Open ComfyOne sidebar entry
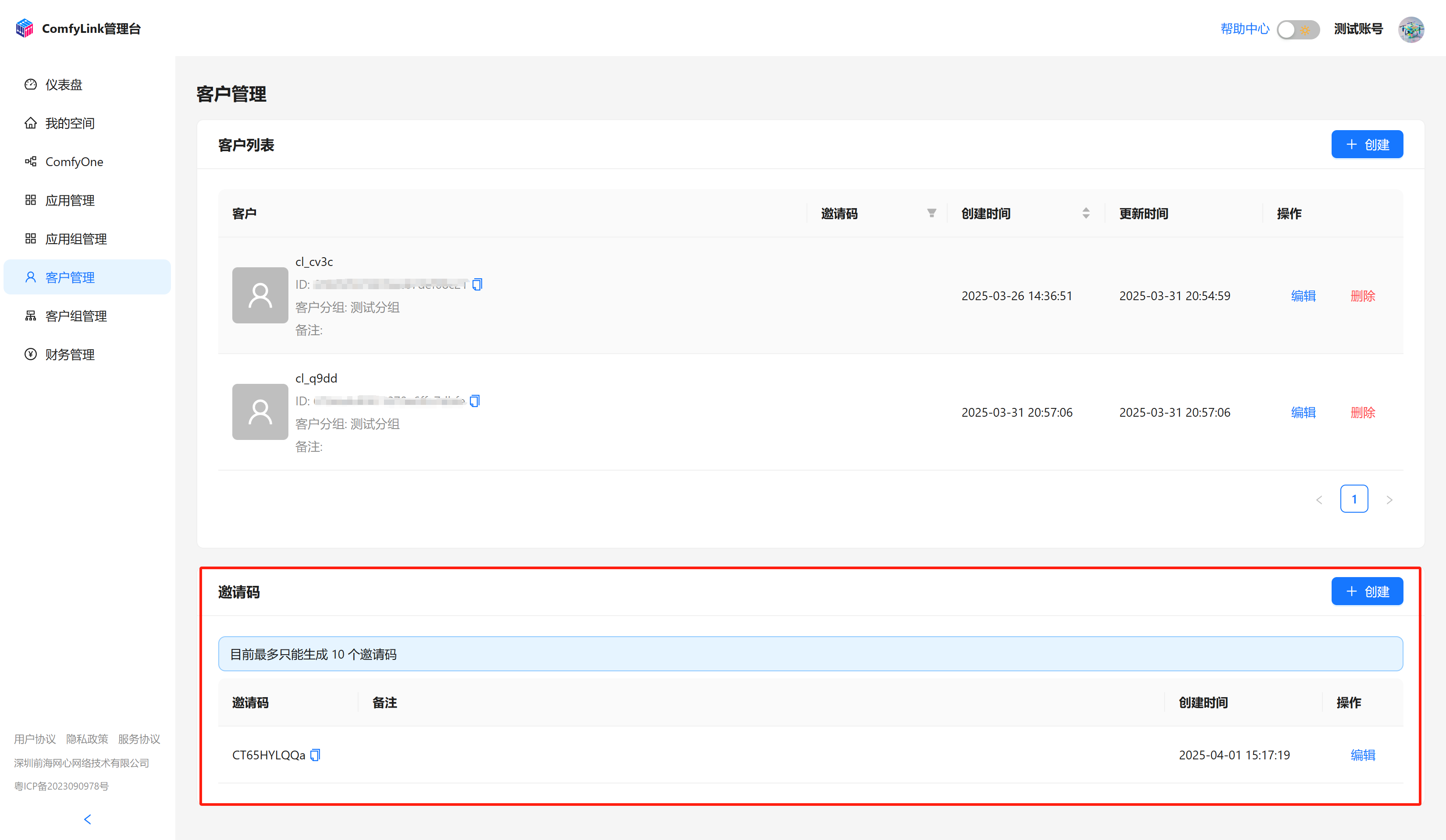Screen dimensions: 1446x840 pyautogui.click(x=87, y=162)
